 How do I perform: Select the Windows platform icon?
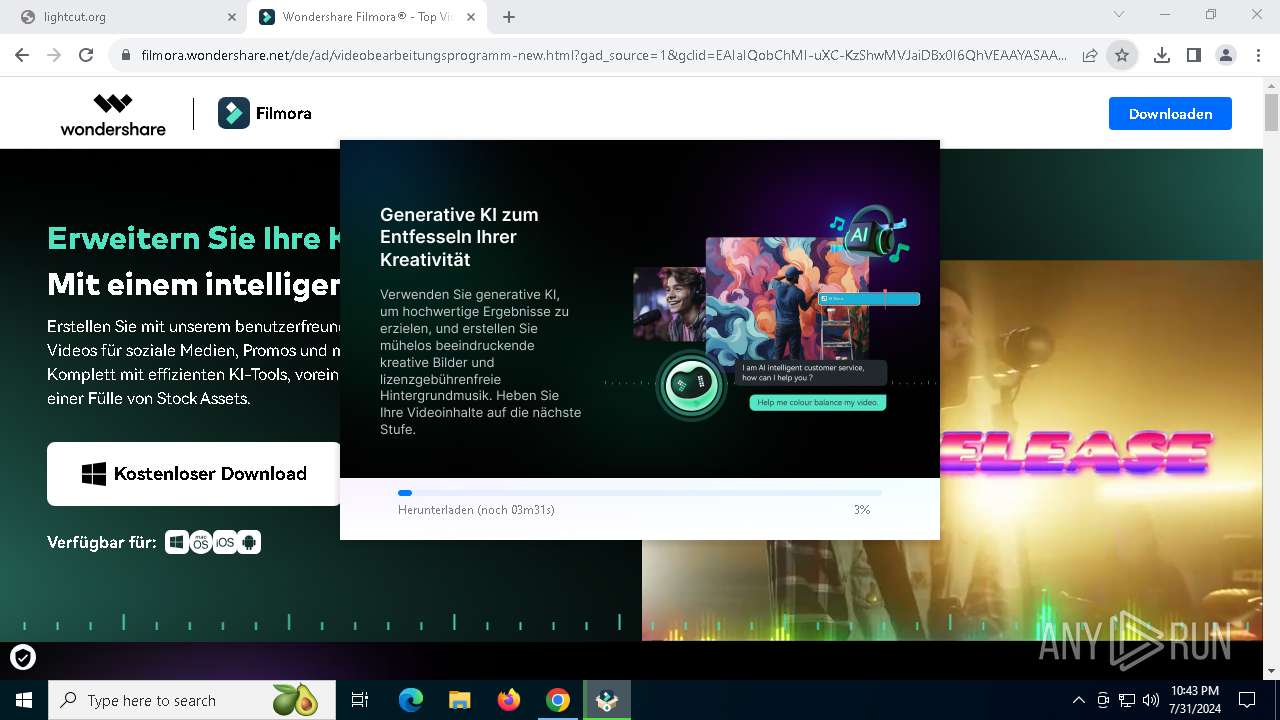[177, 542]
